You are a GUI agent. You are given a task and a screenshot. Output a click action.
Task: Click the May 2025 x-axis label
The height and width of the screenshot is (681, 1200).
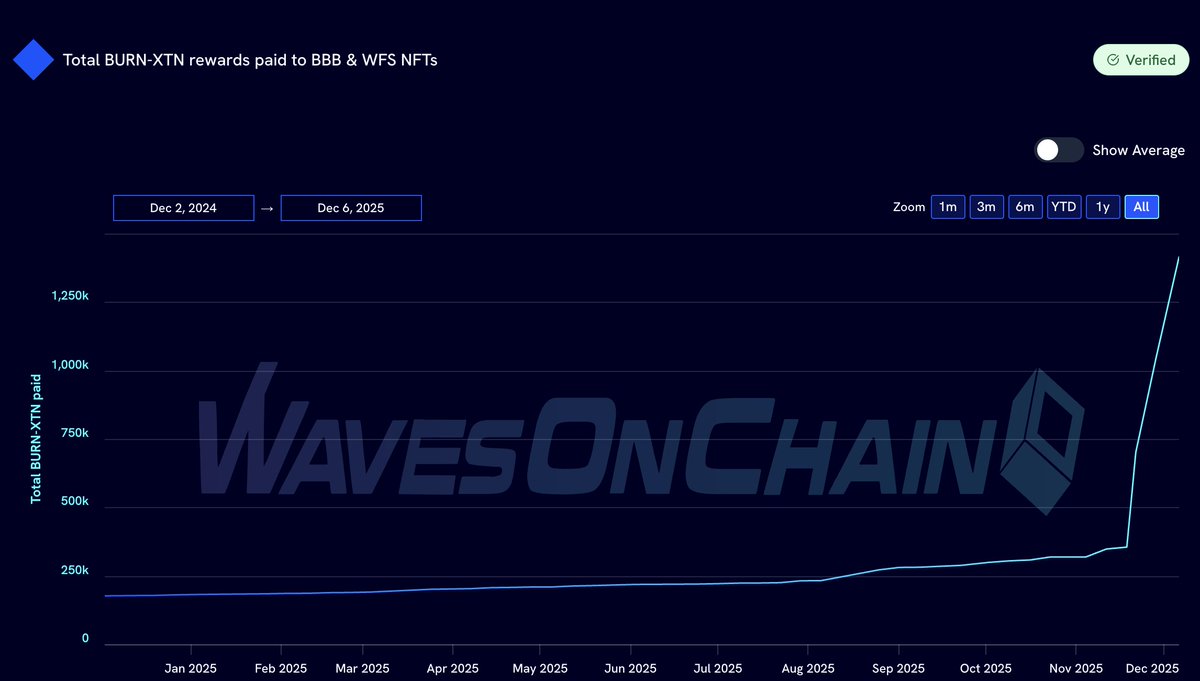(x=538, y=668)
